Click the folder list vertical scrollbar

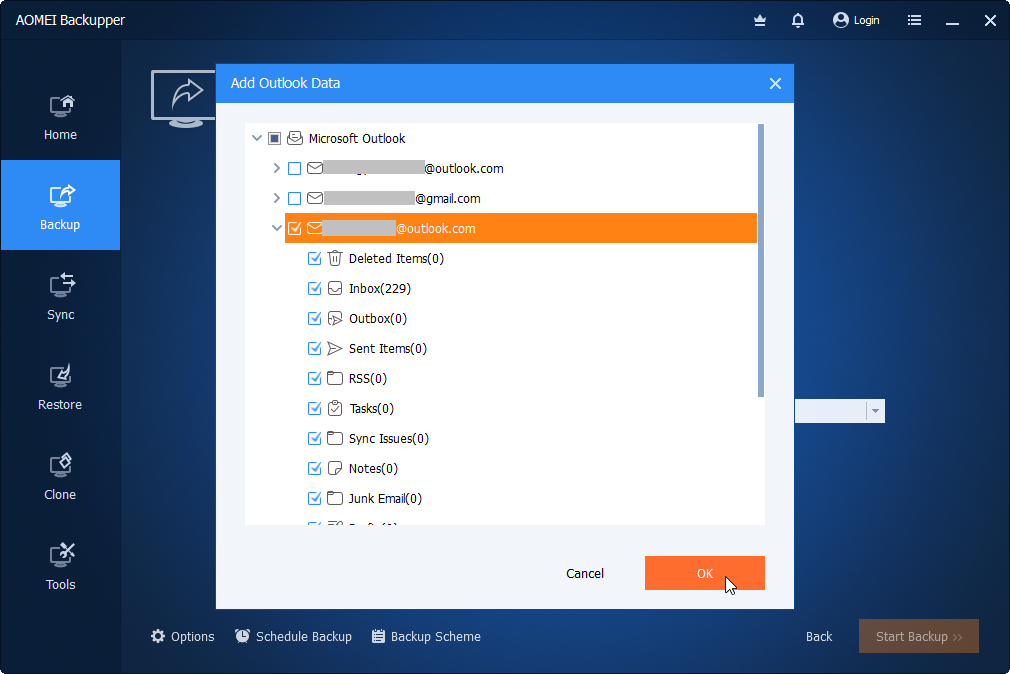(x=761, y=260)
